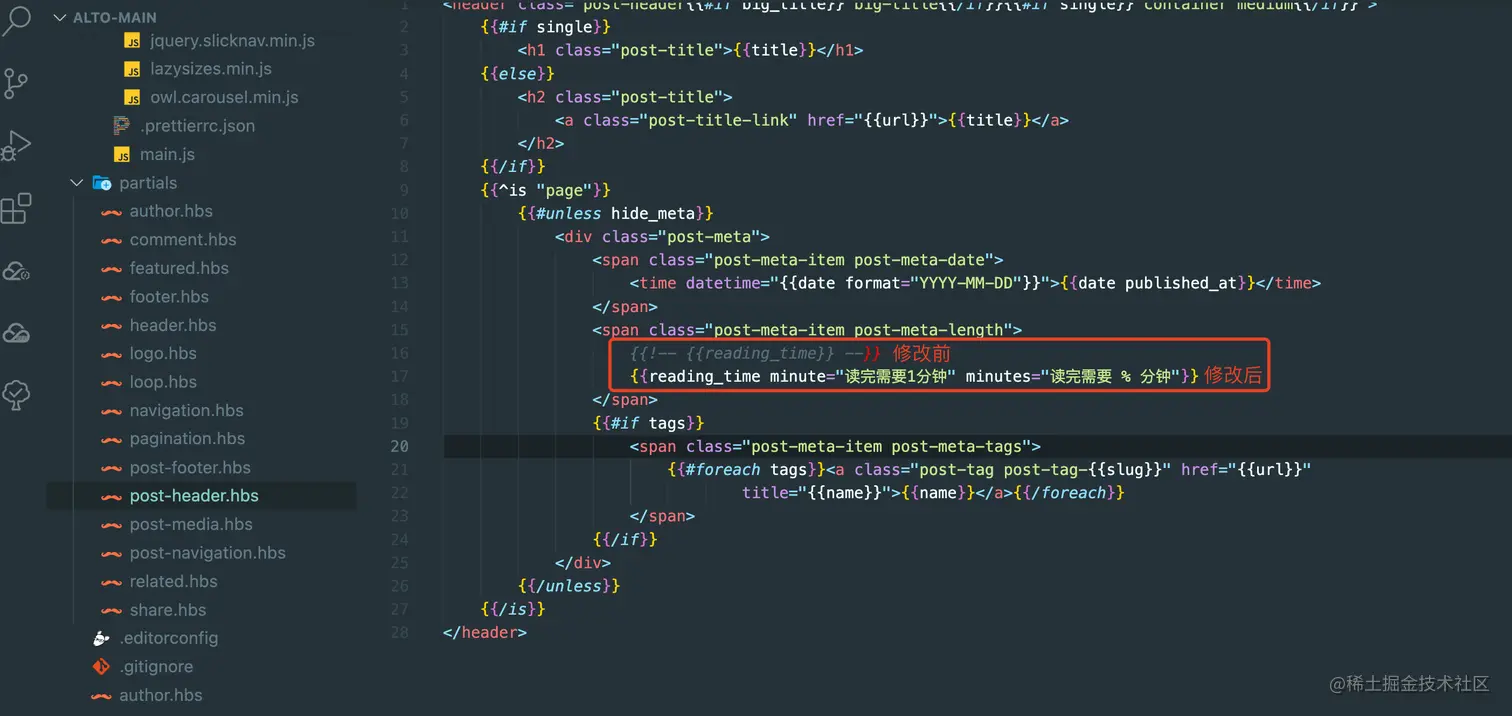This screenshot has width=1512, height=716.
Task: Click the closing "</header>" tag
Action: pyautogui.click(x=484, y=632)
